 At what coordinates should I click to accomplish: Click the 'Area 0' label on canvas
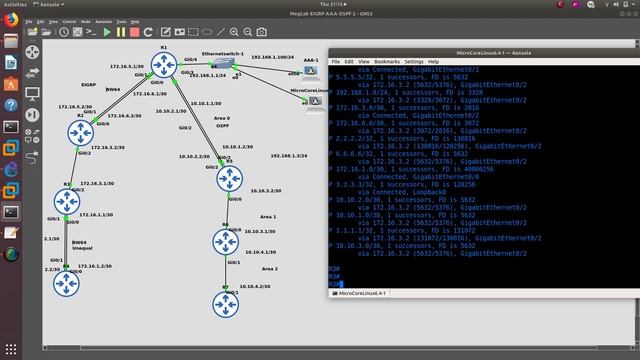(x=222, y=118)
